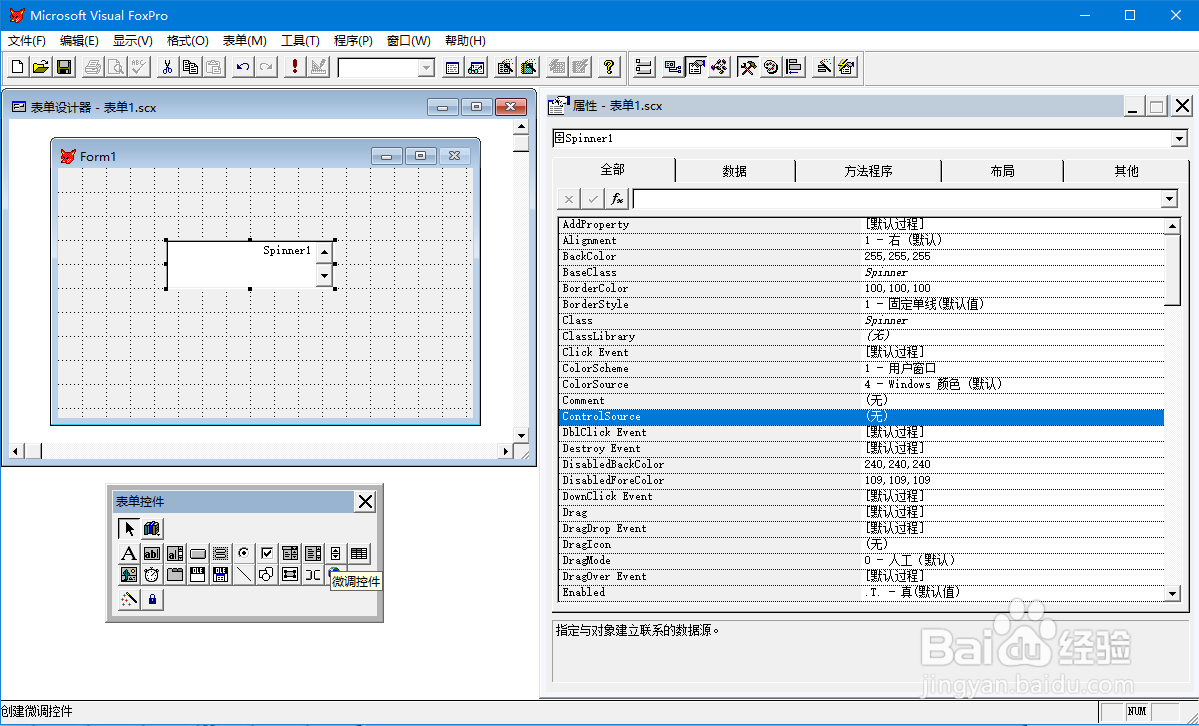This screenshot has height=726, width=1199.
Task: Click the property list scroll down arrow
Action: point(1172,593)
